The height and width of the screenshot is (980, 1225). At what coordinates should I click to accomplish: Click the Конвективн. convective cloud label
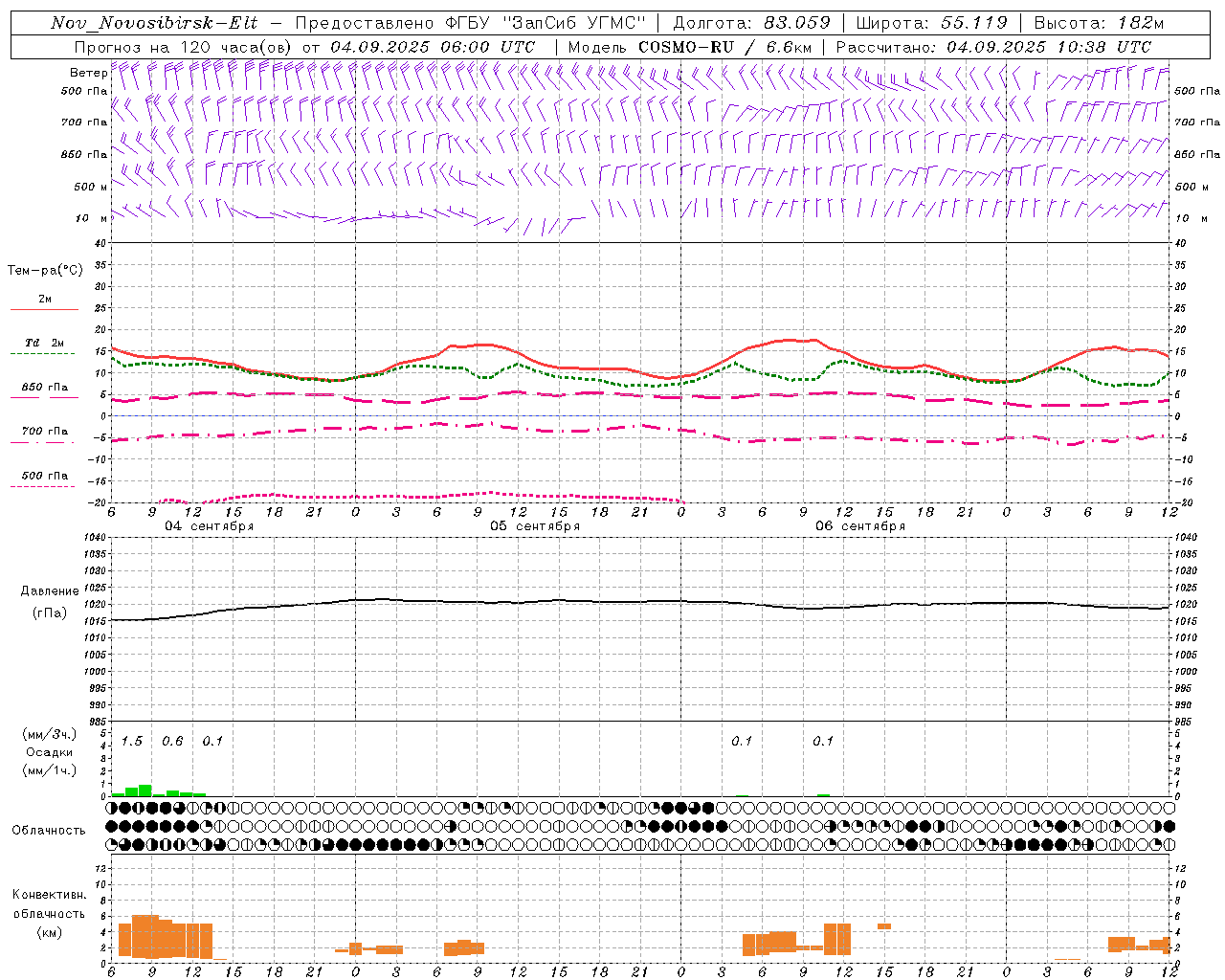coord(49,895)
